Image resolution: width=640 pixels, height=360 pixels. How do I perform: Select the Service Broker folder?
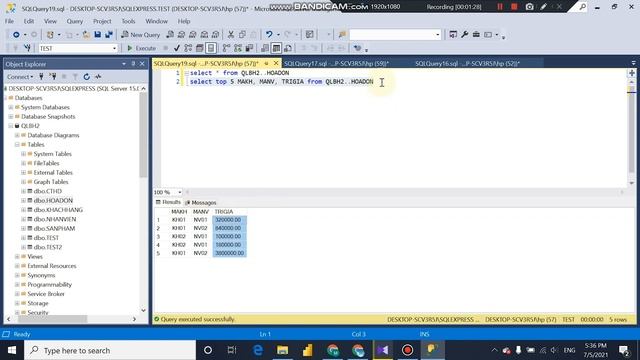click(x=46, y=294)
